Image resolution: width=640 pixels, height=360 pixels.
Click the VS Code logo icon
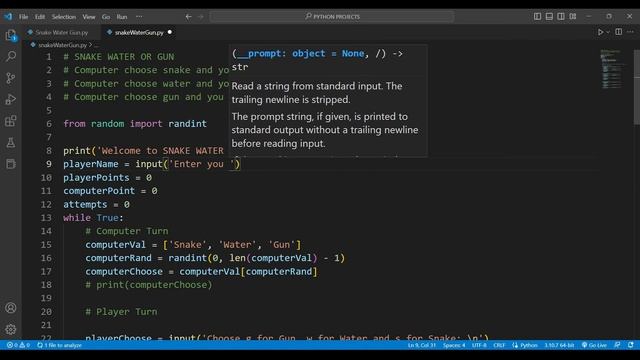[8, 17]
